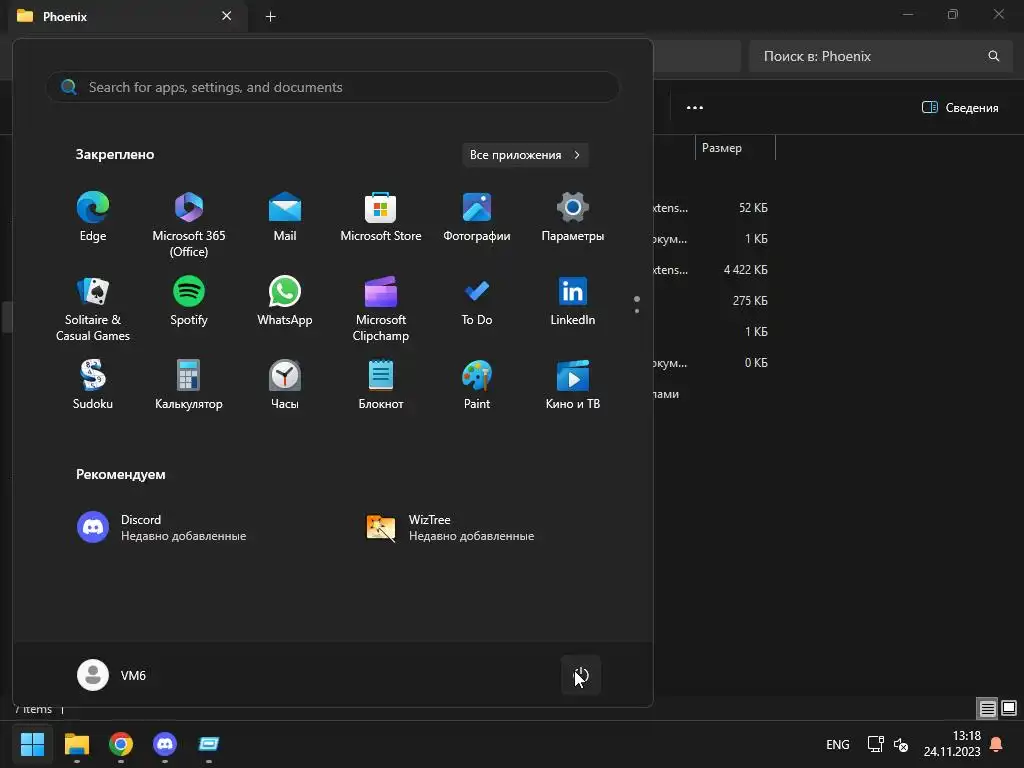Viewport: 1024px width, 768px height.
Task: Toggle the Сведения details pane
Action: 960,107
